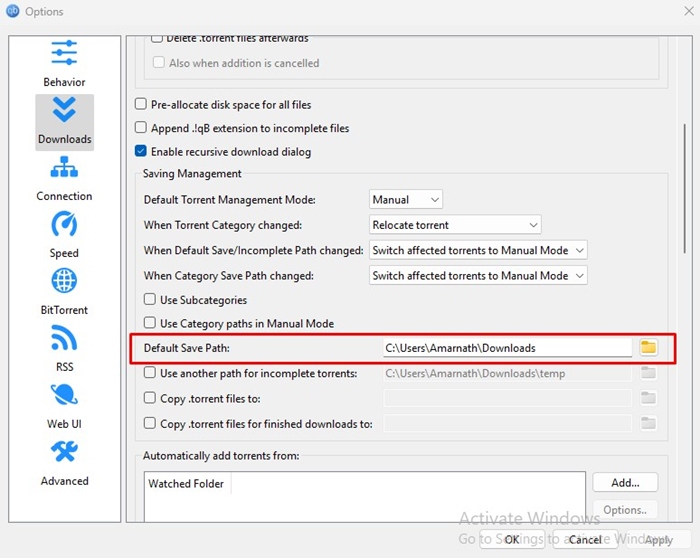Open the Advanced tools icon
700x558 pixels.
pyautogui.click(x=64, y=451)
